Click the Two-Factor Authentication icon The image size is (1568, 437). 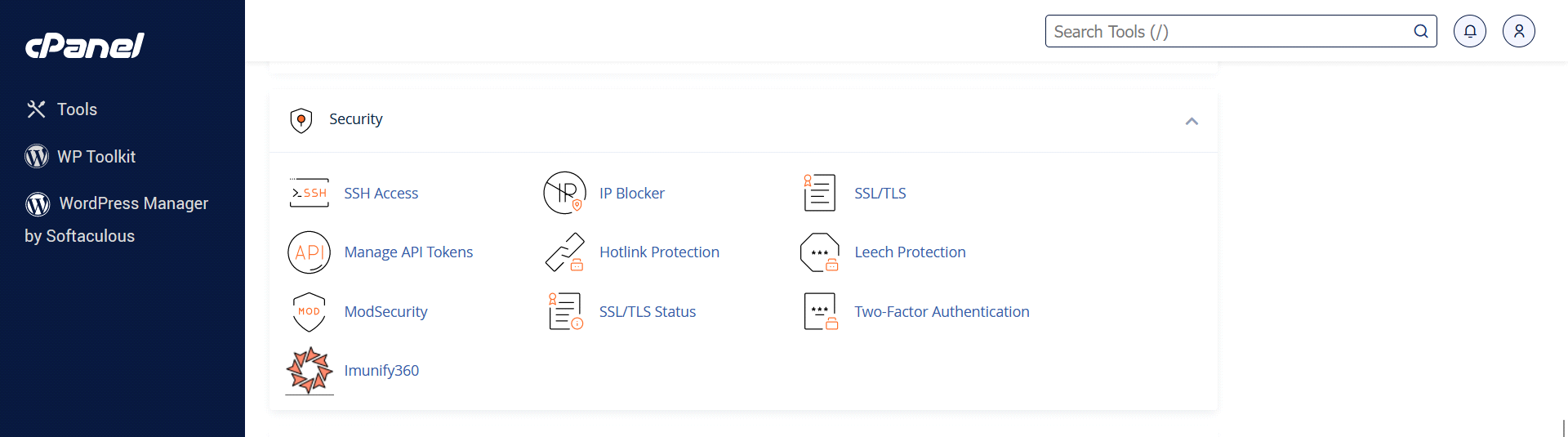(x=821, y=311)
